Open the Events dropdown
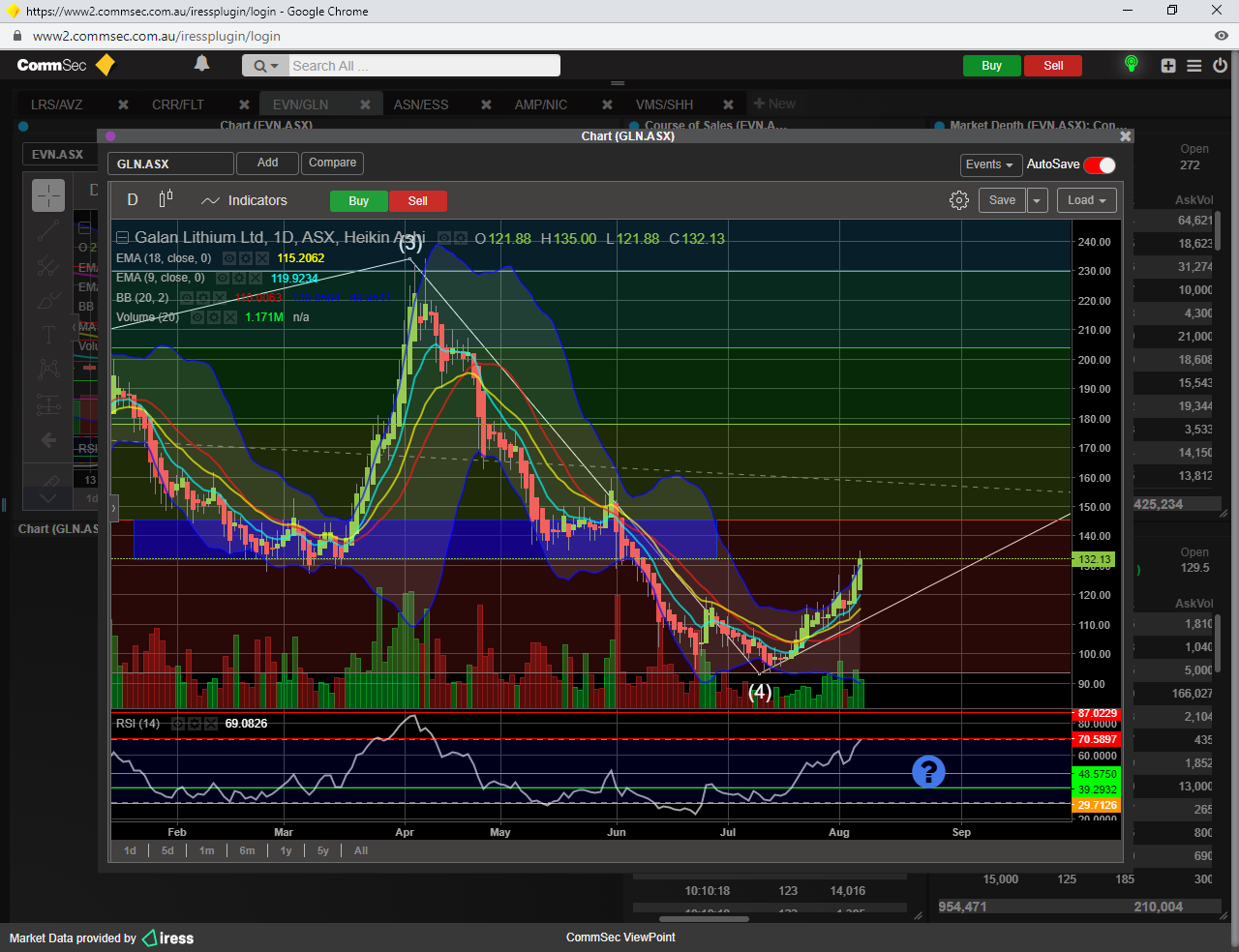This screenshot has width=1239, height=952. tap(990, 164)
